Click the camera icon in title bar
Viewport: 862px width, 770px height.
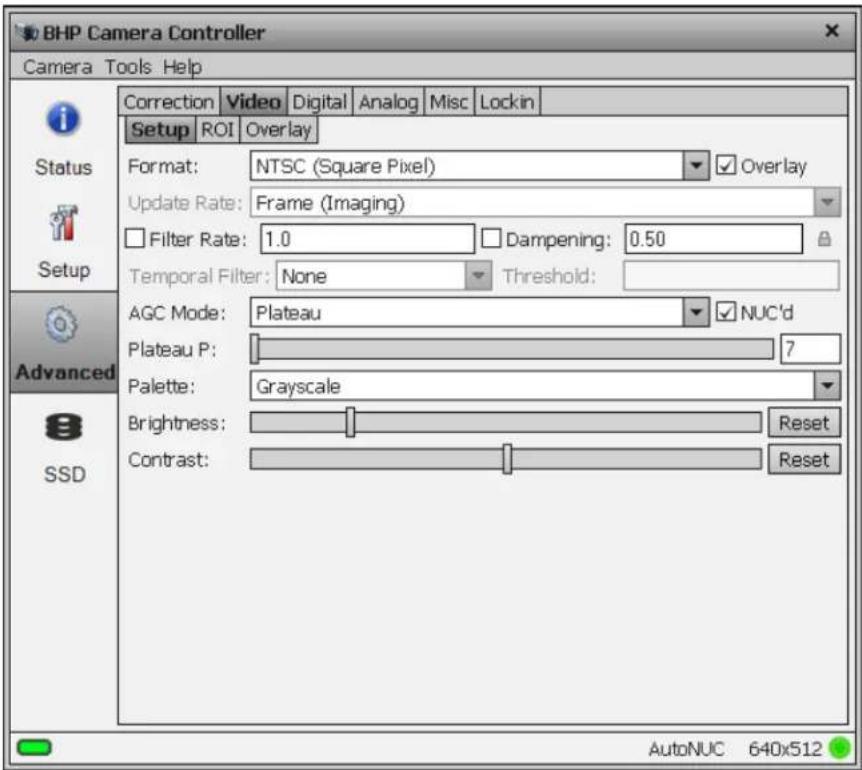coord(27,33)
